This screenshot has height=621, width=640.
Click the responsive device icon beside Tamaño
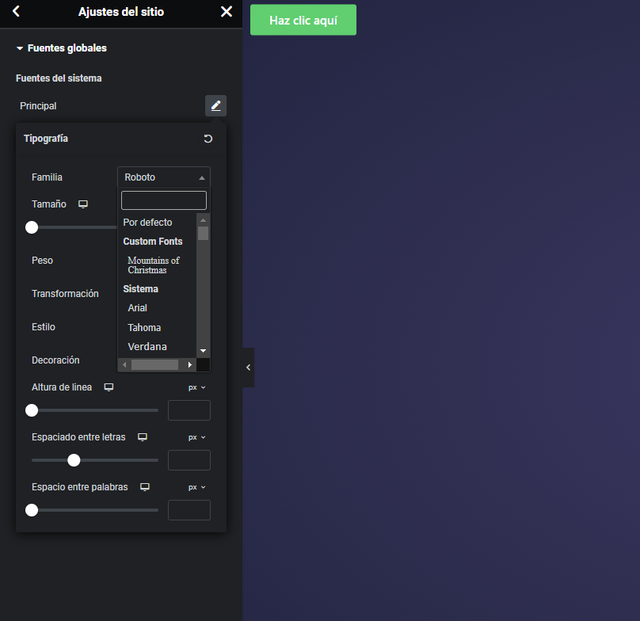tap(83, 204)
